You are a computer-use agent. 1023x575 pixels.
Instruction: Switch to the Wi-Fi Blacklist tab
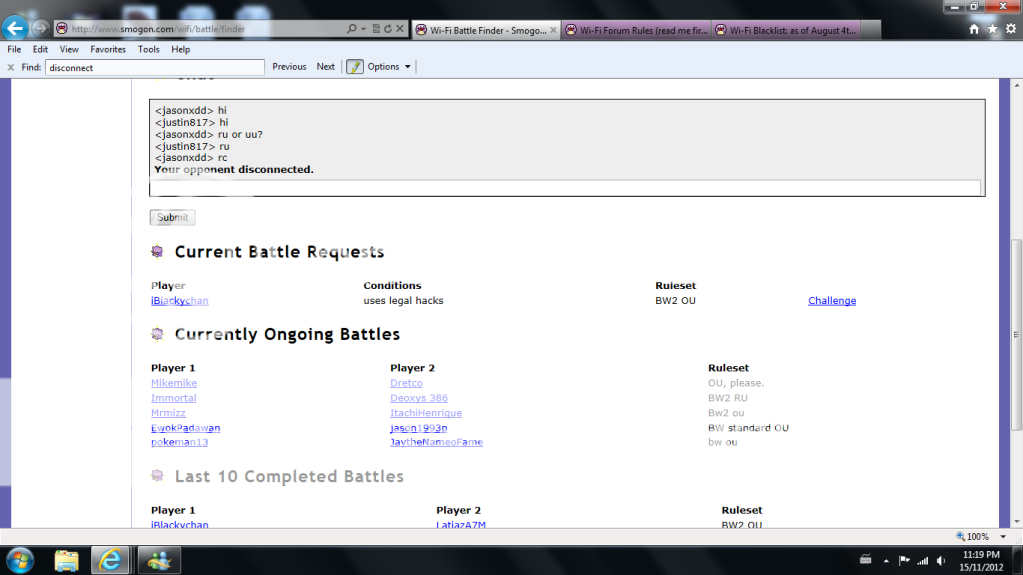pyautogui.click(x=786, y=30)
